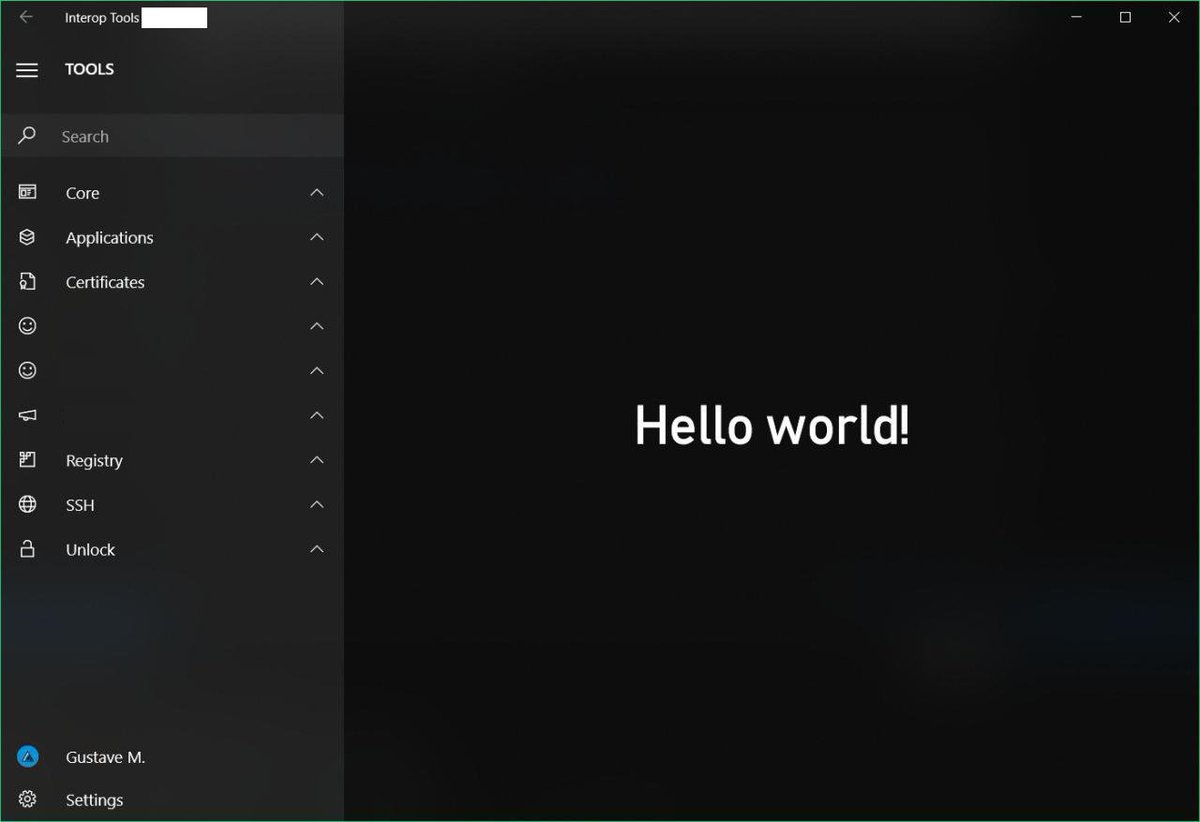Click the Applications package icon
This screenshot has height=822, width=1200.
coord(27,237)
